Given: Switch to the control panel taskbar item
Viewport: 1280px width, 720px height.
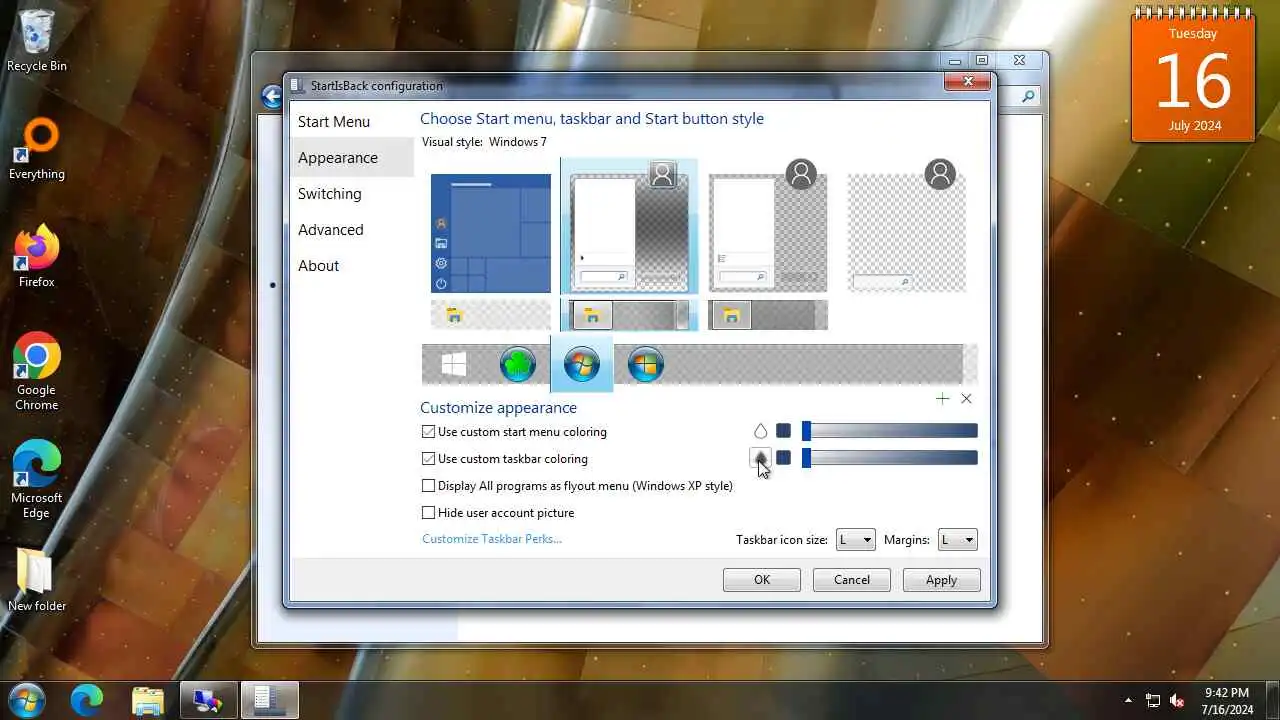Looking at the screenshot, I should 209,701.
